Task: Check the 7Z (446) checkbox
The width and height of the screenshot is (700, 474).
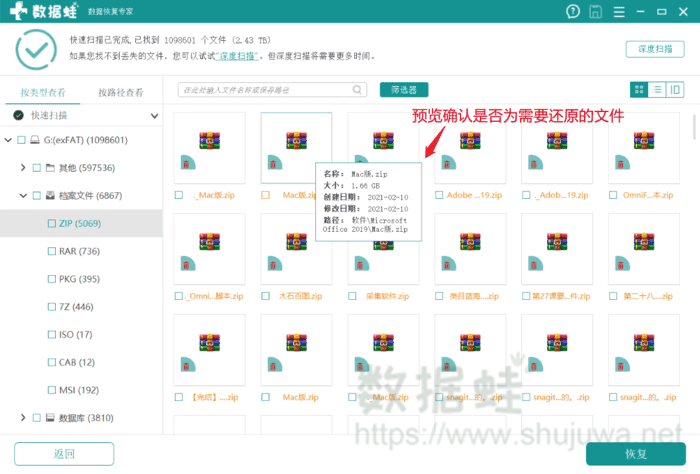Action: (52, 307)
